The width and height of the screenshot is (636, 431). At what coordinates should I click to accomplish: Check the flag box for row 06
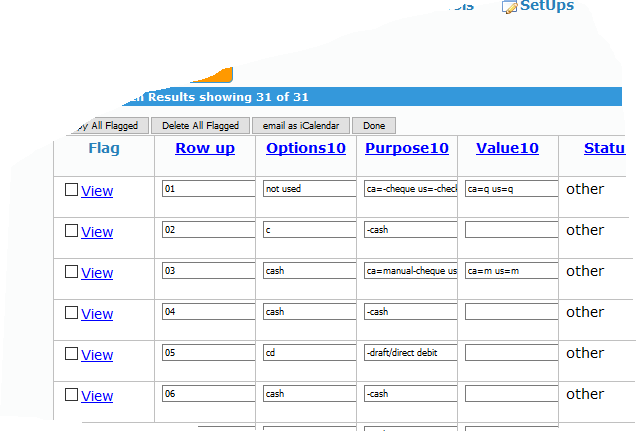pos(71,395)
